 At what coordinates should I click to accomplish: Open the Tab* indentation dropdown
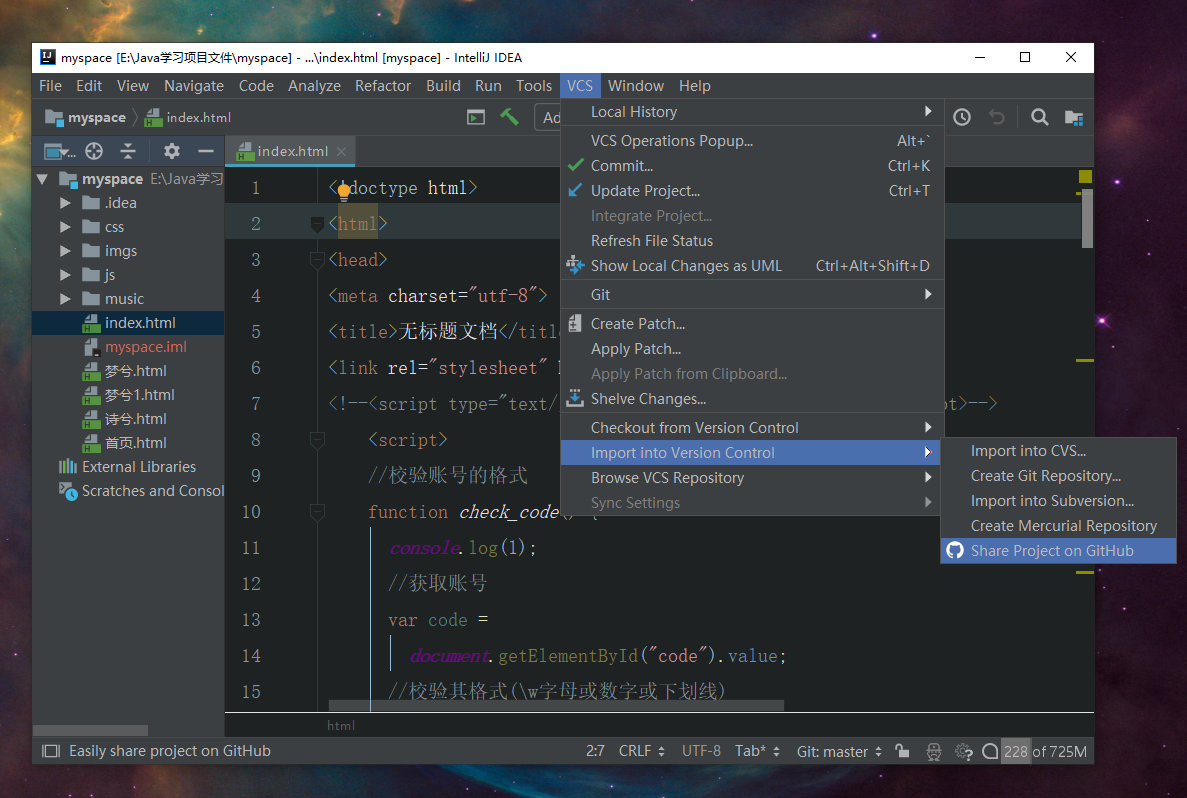[x=757, y=751]
